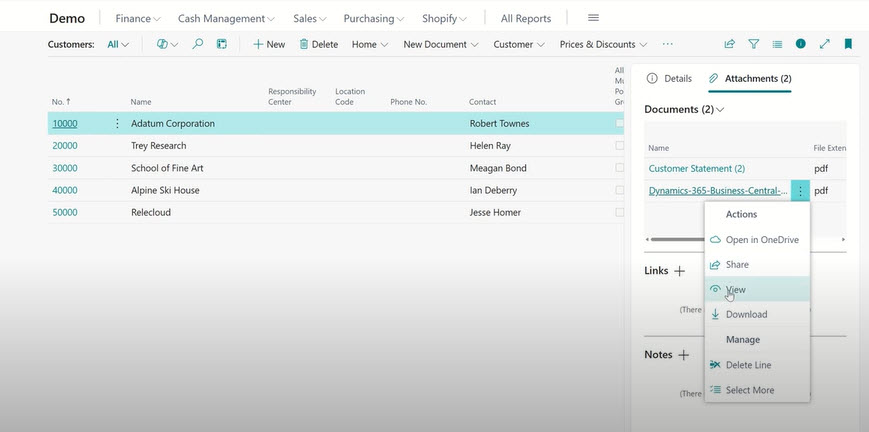
Task: Tick the checkbox in Relecloud row
Action: pos(620,212)
